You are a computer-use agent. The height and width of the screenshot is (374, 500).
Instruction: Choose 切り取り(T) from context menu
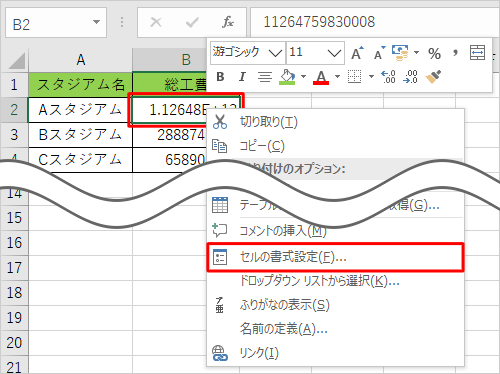point(335,122)
